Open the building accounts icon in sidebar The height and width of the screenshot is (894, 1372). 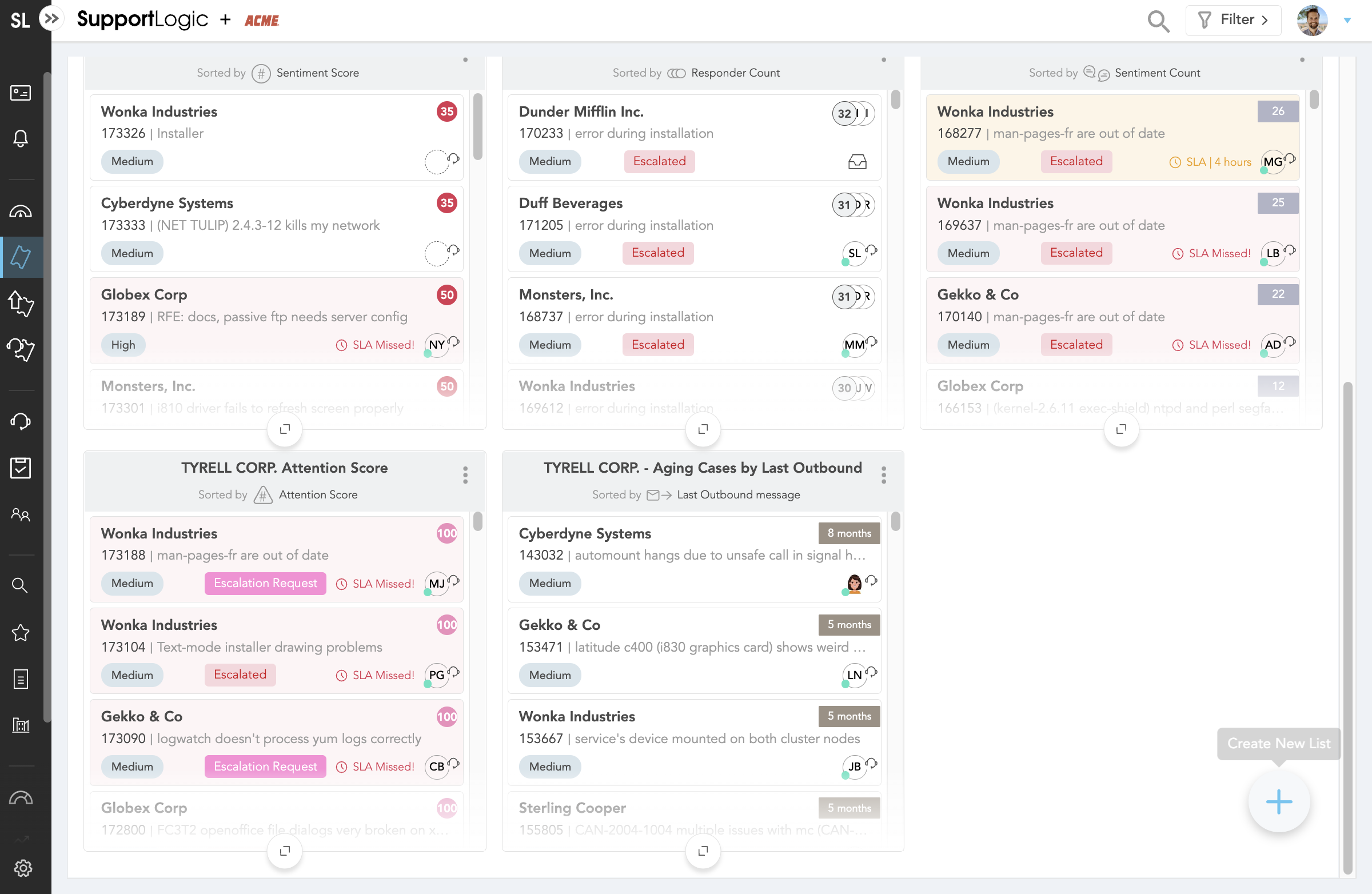21,725
